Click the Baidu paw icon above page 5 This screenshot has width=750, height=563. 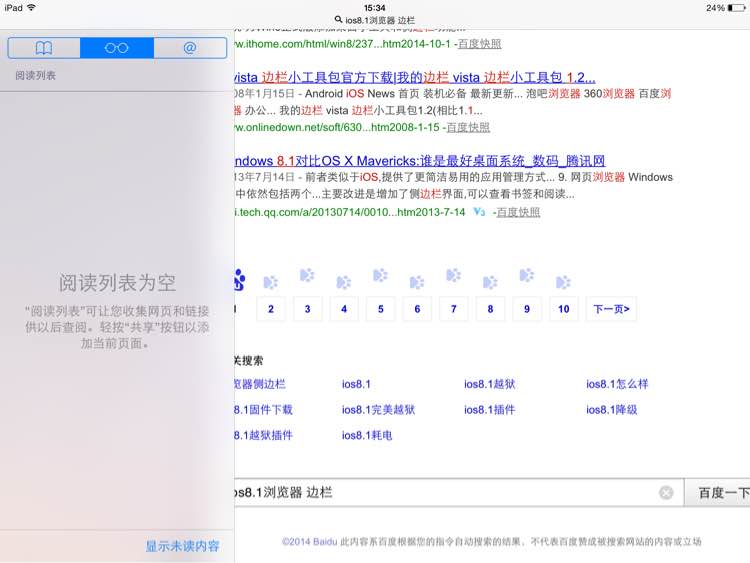pyautogui.click(x=380, y=275)
